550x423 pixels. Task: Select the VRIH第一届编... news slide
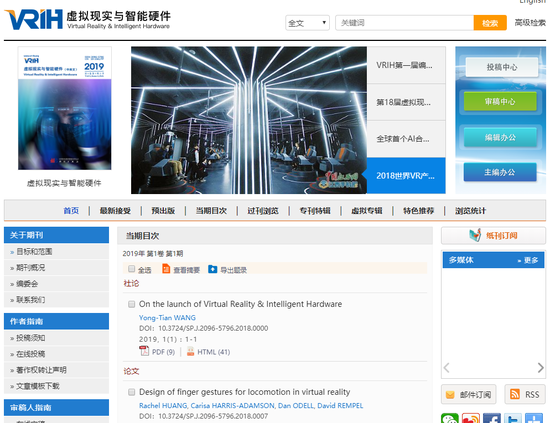[406, 65]
